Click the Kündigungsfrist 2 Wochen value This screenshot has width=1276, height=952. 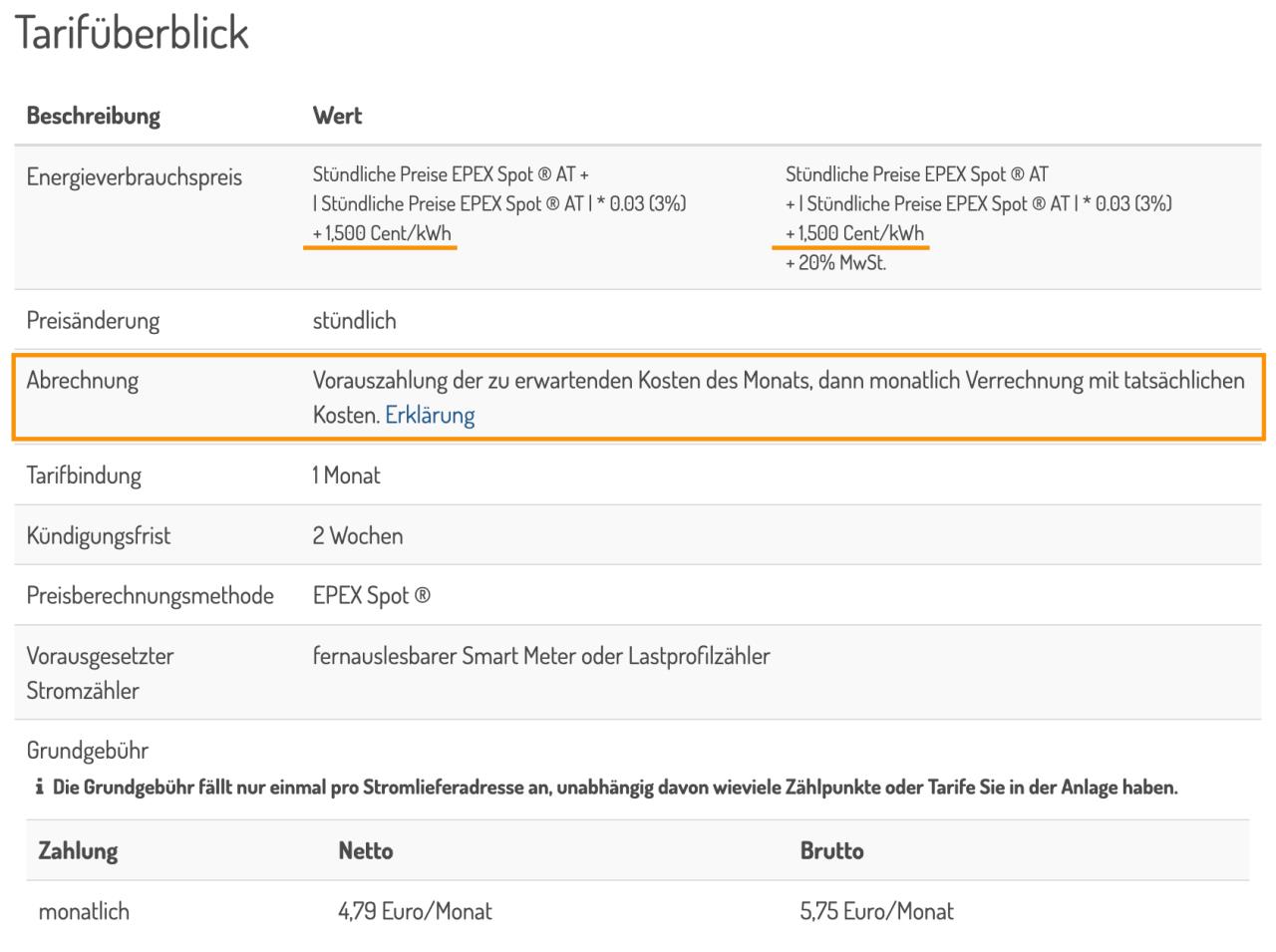pos(358,536)
